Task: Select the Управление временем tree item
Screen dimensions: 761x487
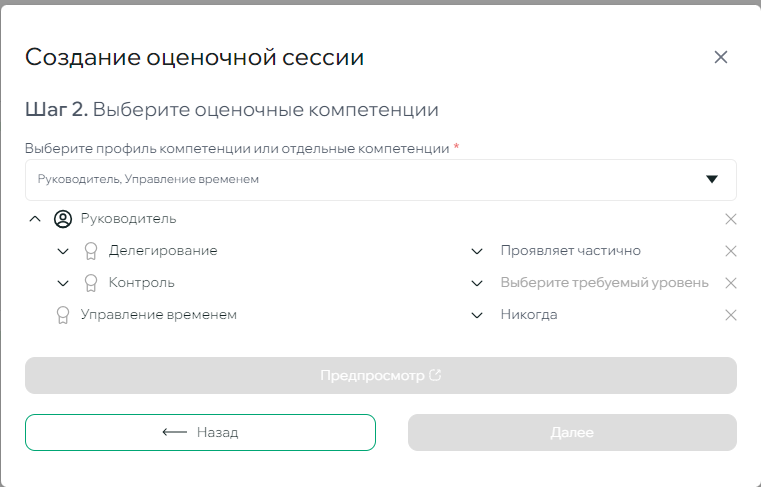Action: [158, 315]
